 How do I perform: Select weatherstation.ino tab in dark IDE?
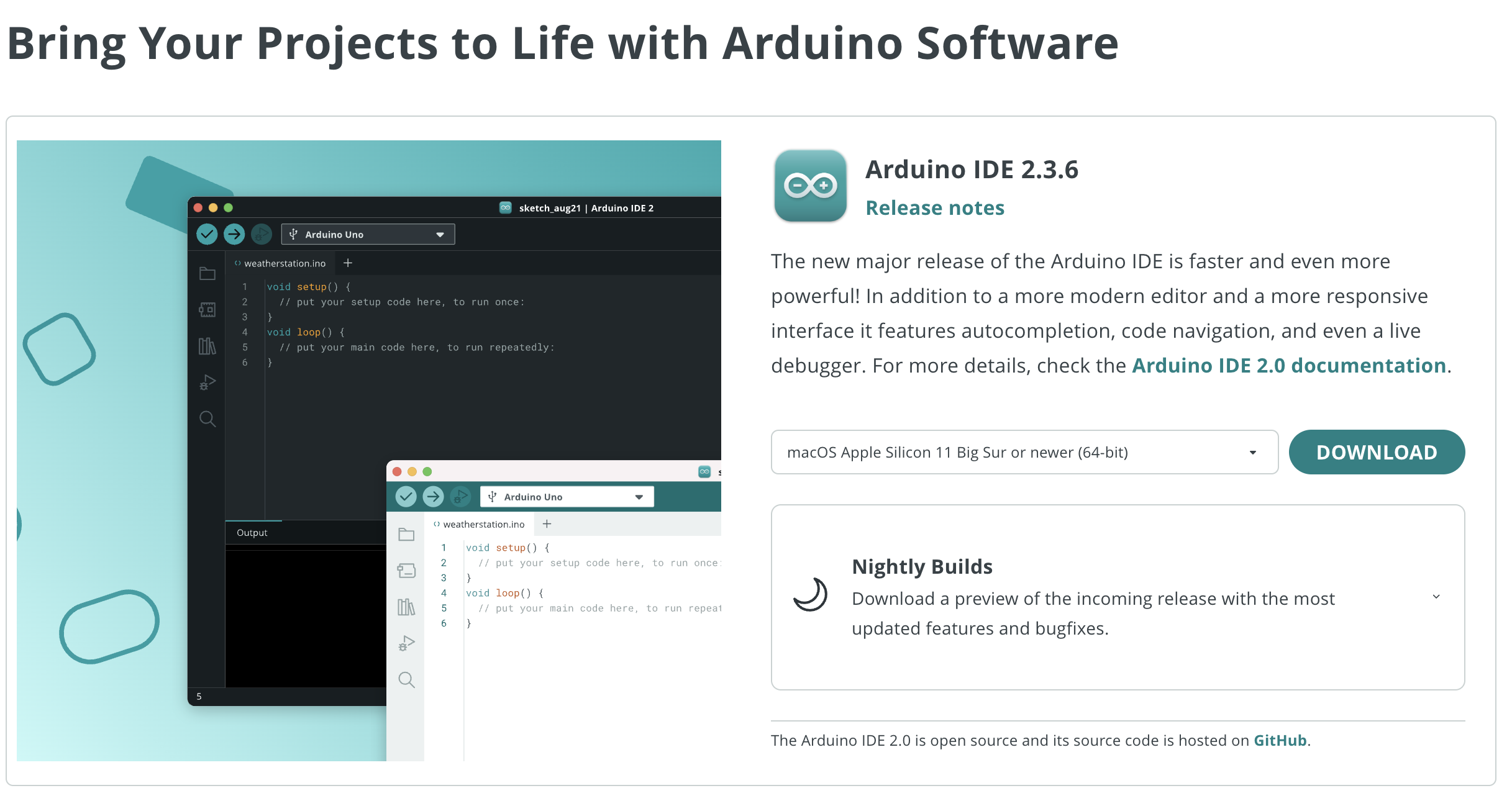click(284, 263)
